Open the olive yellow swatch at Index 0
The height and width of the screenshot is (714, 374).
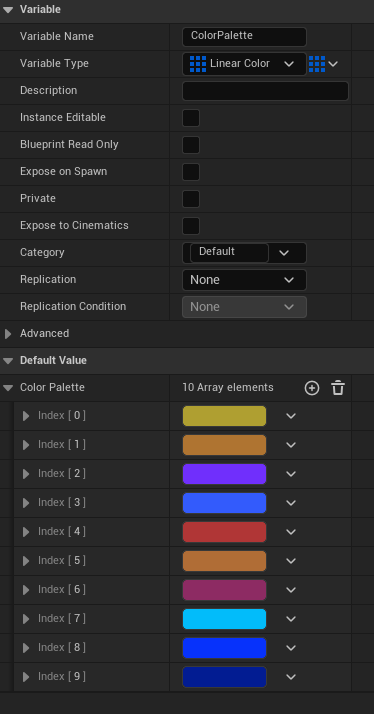coord(224,416)
